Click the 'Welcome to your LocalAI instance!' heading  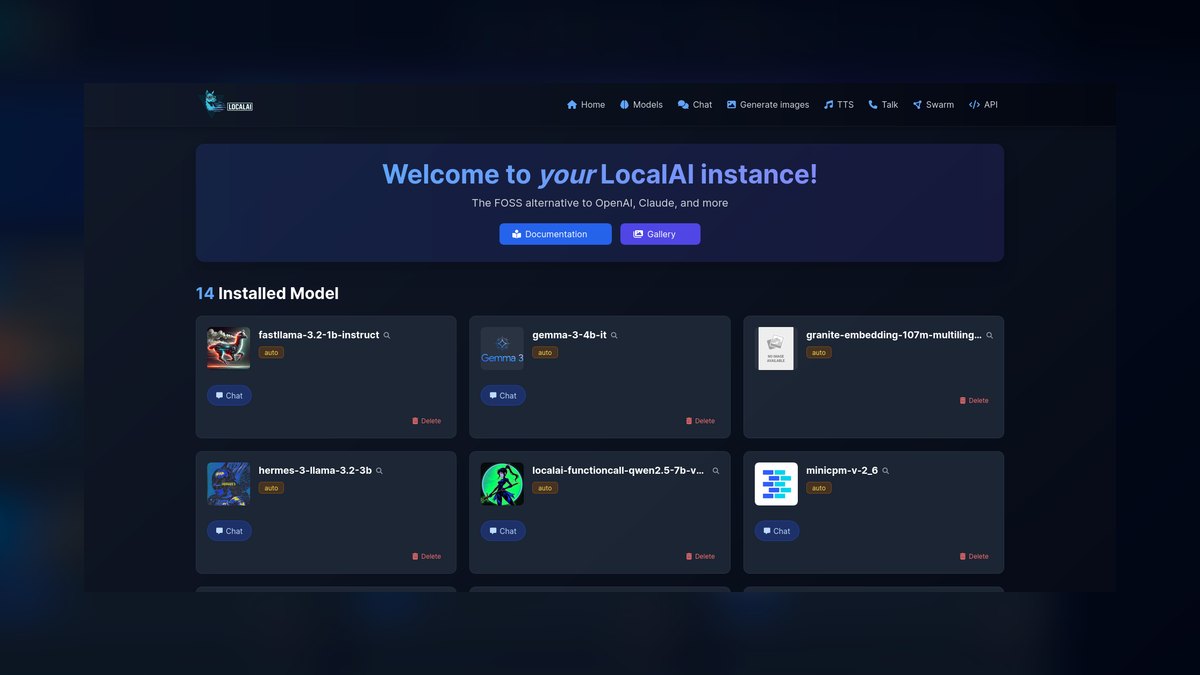click(600, 174)
